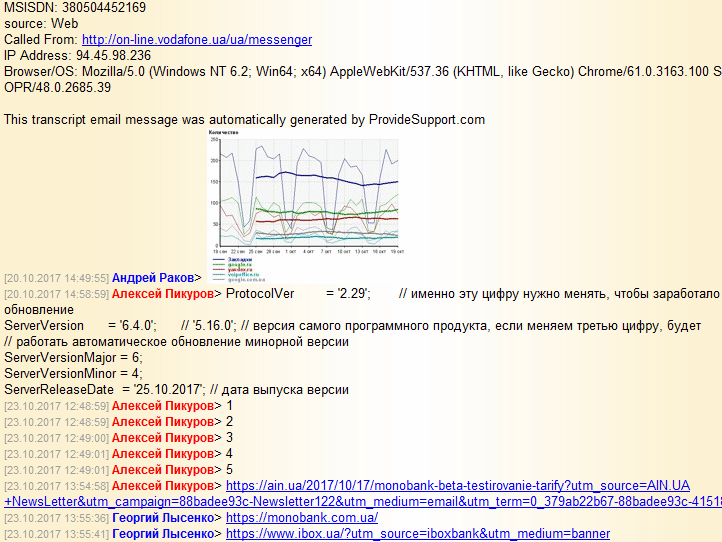Click the 'ServerVersionMajor = 6;' line
This screenshot has width=722, height=542.
[73, 358]
